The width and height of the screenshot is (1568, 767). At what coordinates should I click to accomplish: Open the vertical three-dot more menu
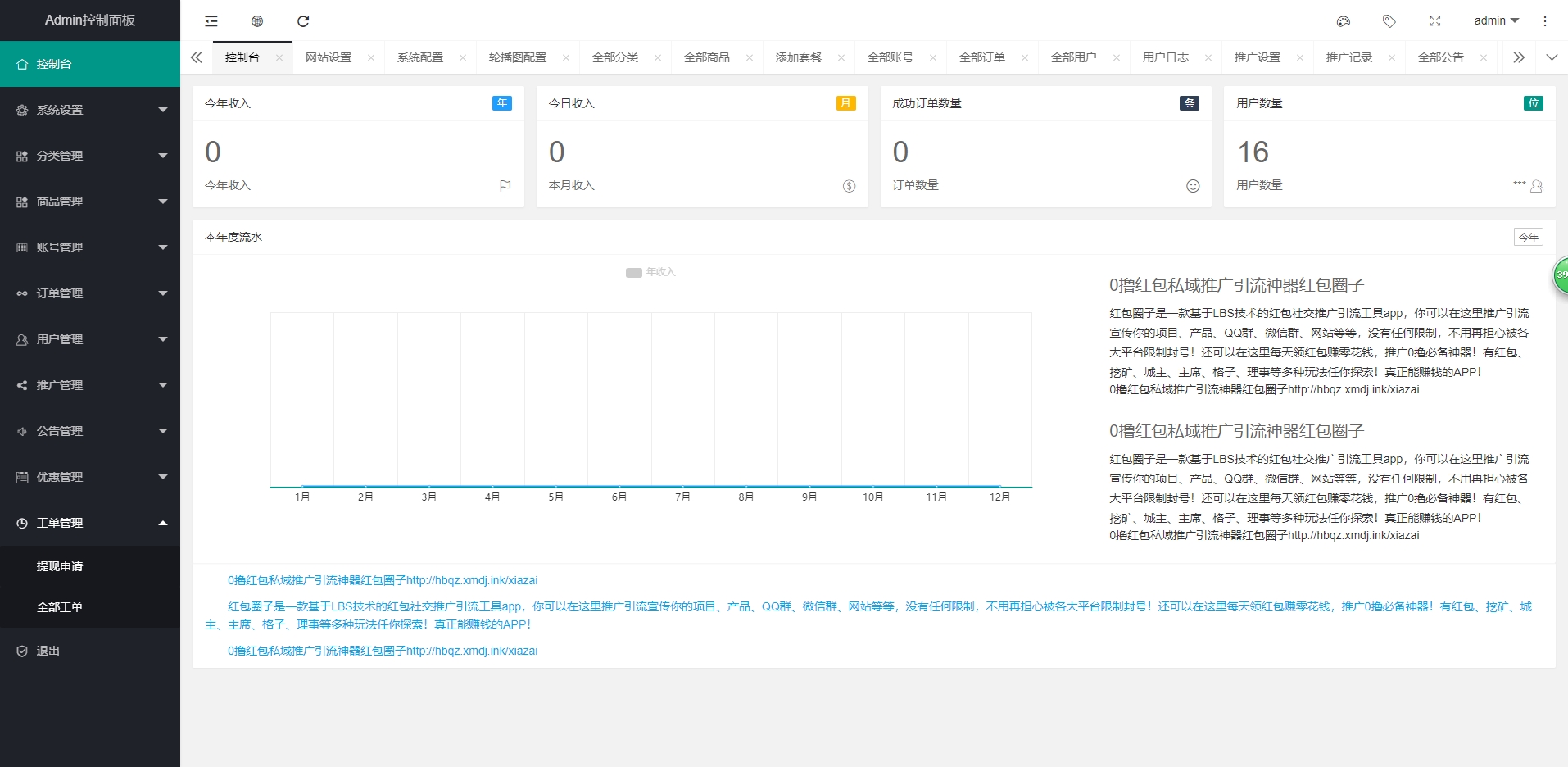(x=1544, y=21)
